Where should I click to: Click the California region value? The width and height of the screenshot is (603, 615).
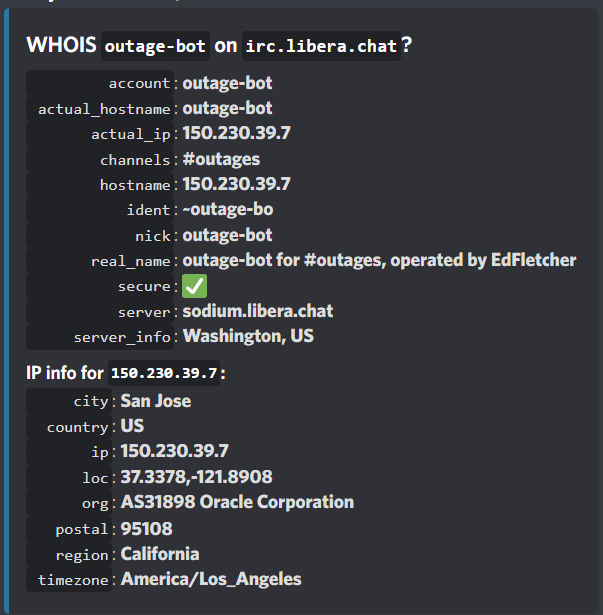pyautogui.click(x=160, y=554)
